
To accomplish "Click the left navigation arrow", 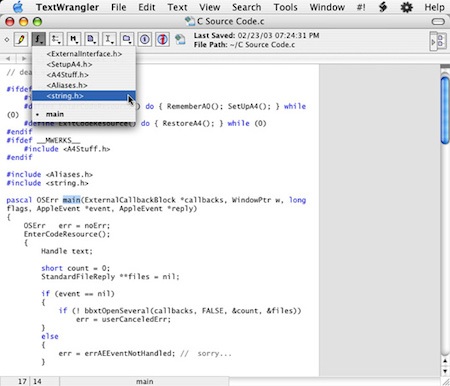I will pyautogui.click(x=8, y=59).
